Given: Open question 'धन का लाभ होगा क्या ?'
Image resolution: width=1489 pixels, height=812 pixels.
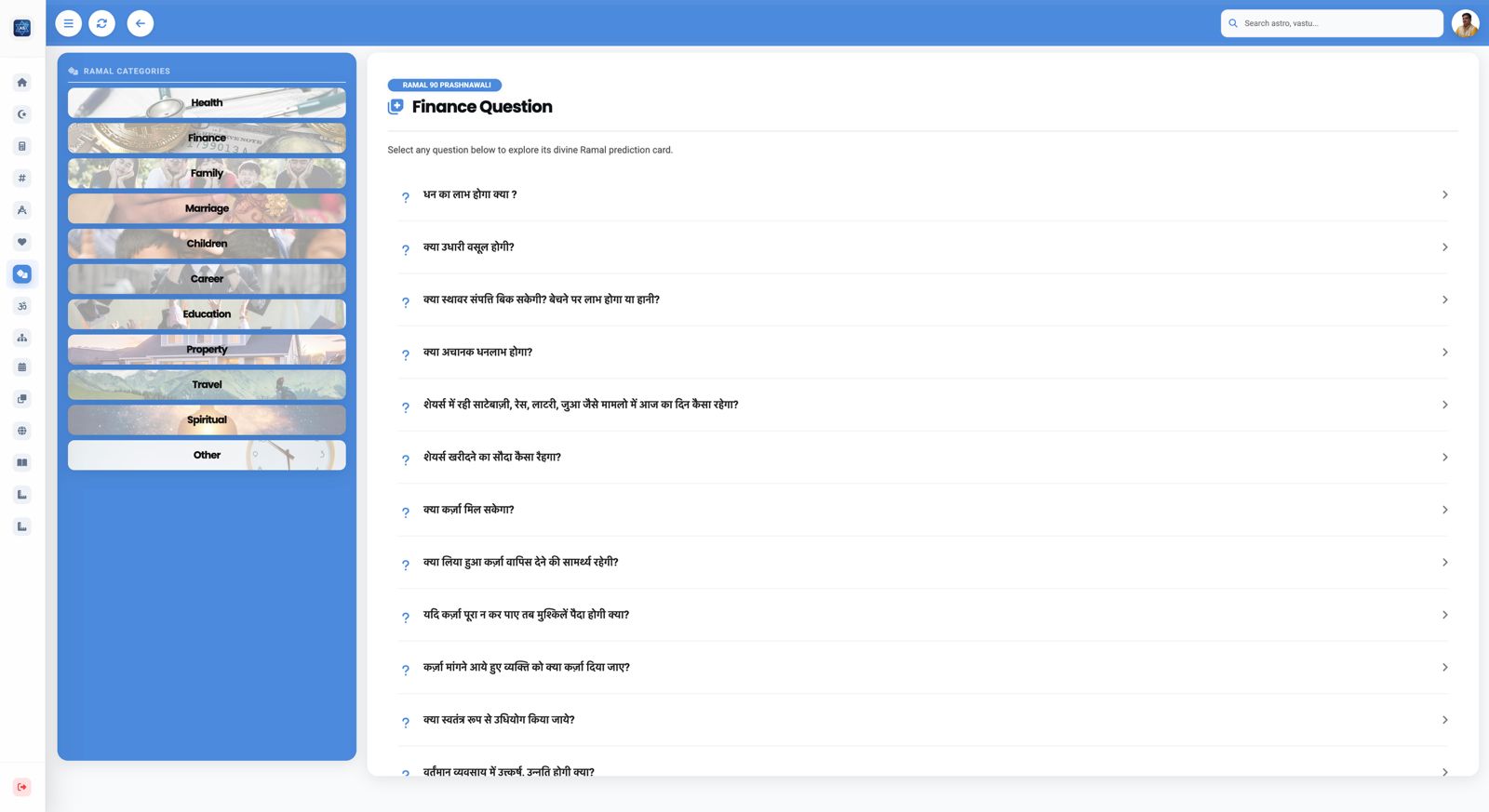Looking at the screenshot, I should 923,195.
